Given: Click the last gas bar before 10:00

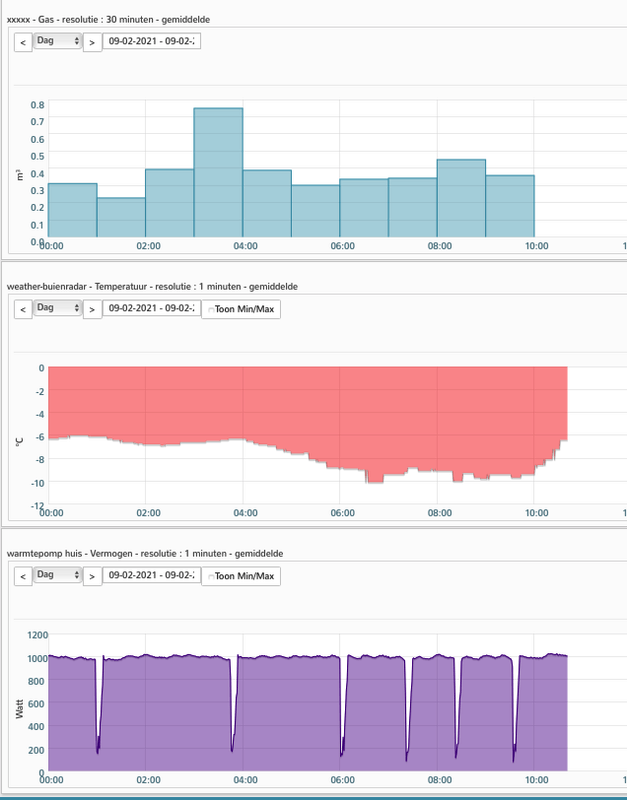Looking at the screenshot, I should 510,206.
